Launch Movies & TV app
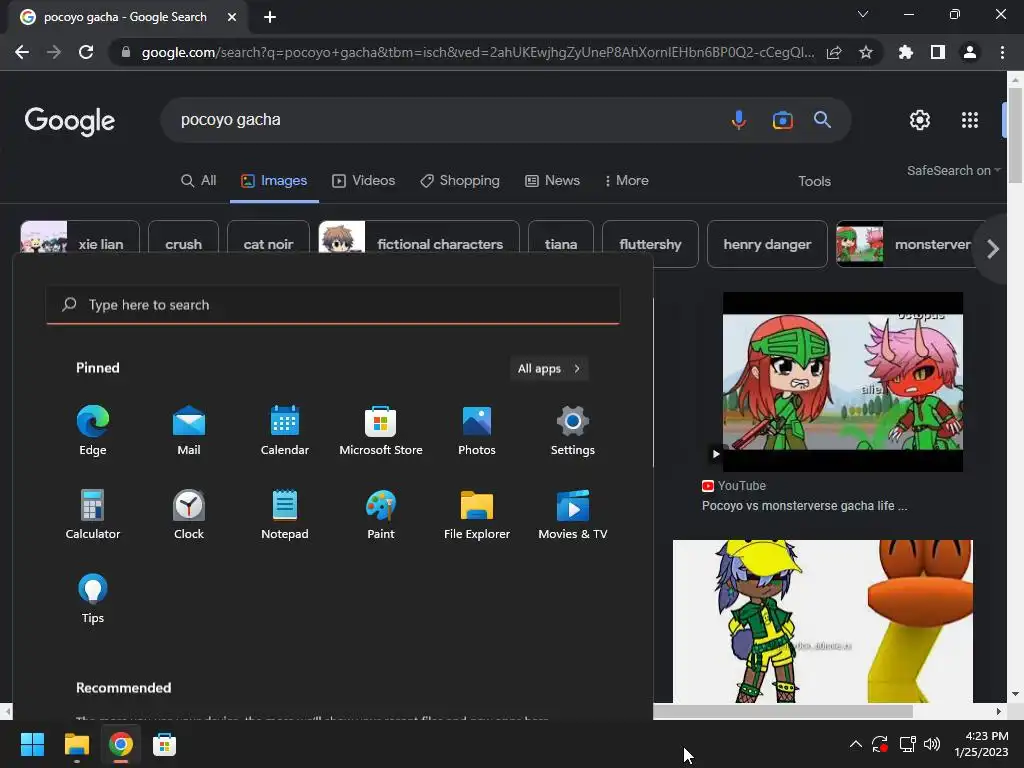Viewport: 1024px width, 768px height. click(573, 515)
